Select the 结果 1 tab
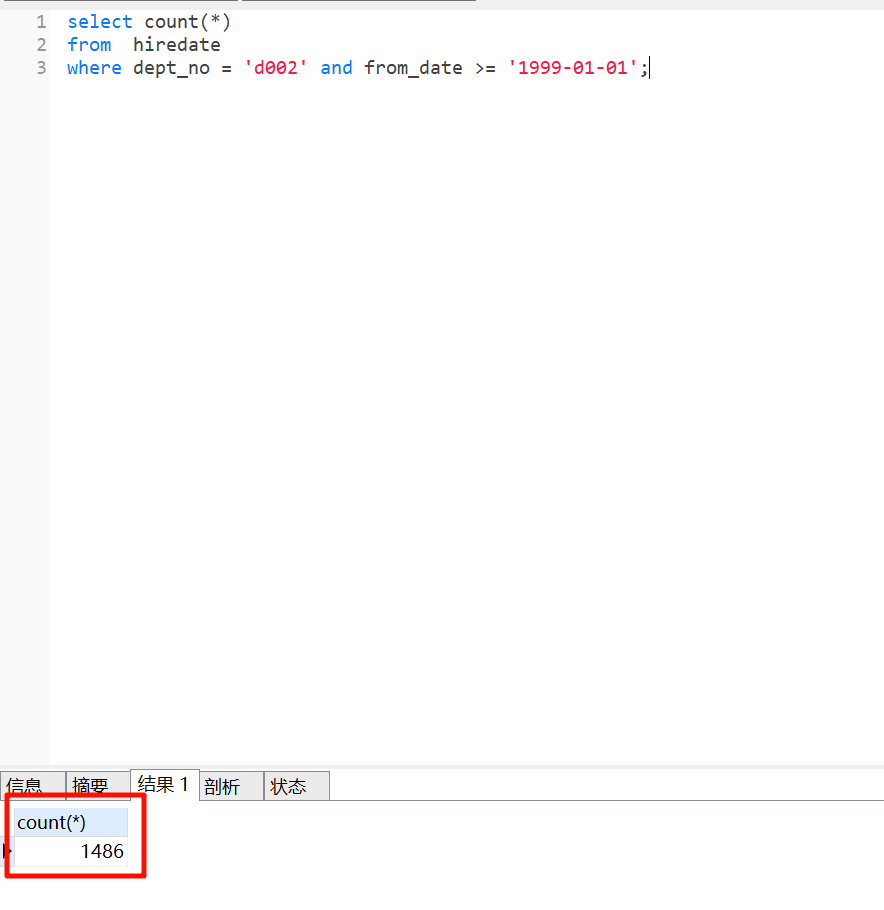Screen dimensions: 884x910 tap(163, 785)
